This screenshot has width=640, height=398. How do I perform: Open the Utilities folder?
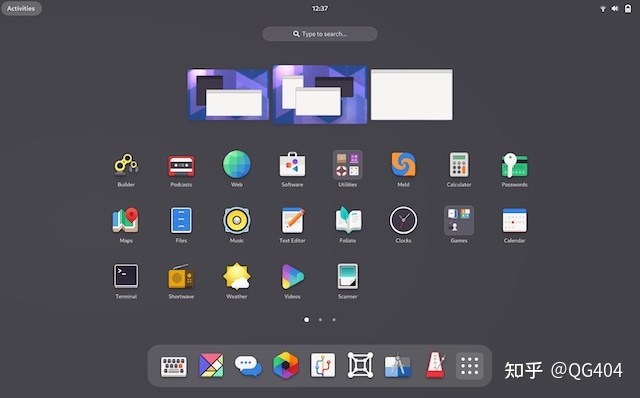[x=348, y=165]
